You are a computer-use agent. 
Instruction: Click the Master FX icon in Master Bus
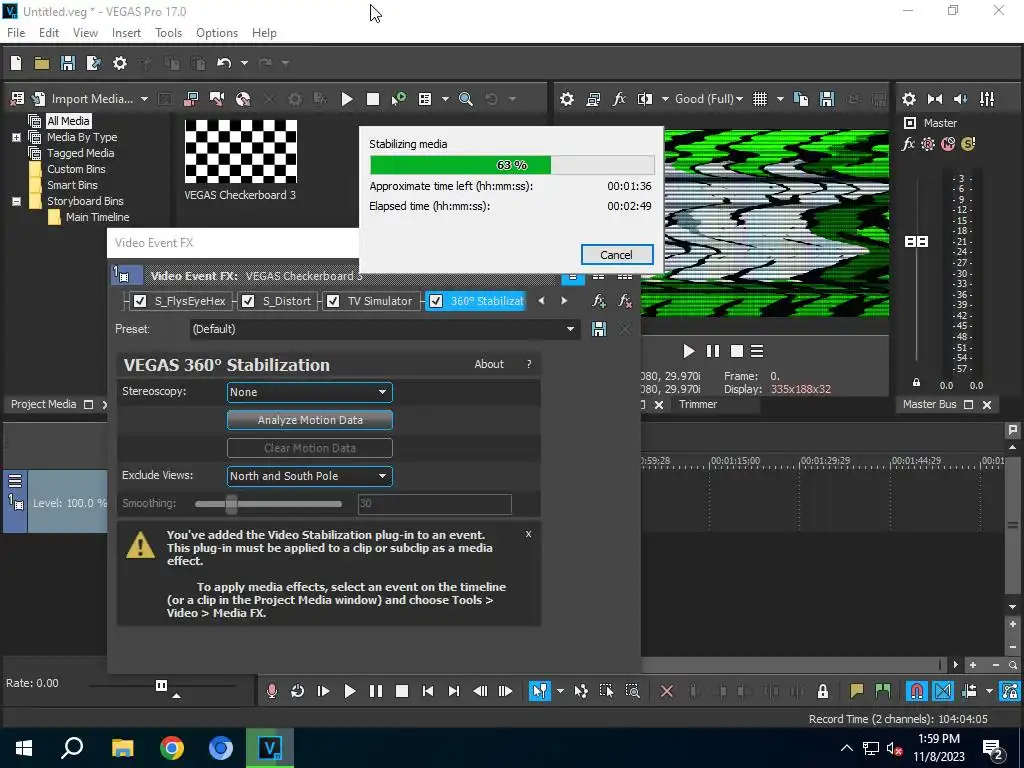(x=908, y=144)
